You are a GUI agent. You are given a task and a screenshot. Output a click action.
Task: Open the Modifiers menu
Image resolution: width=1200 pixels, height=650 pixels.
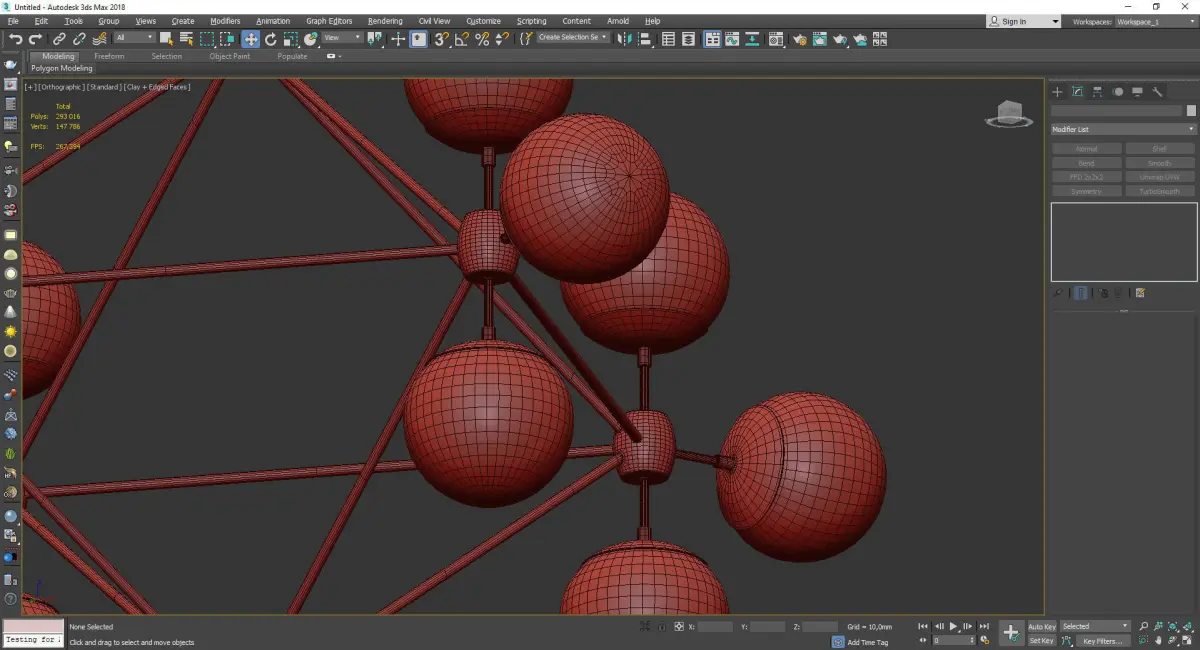[225, 21]
